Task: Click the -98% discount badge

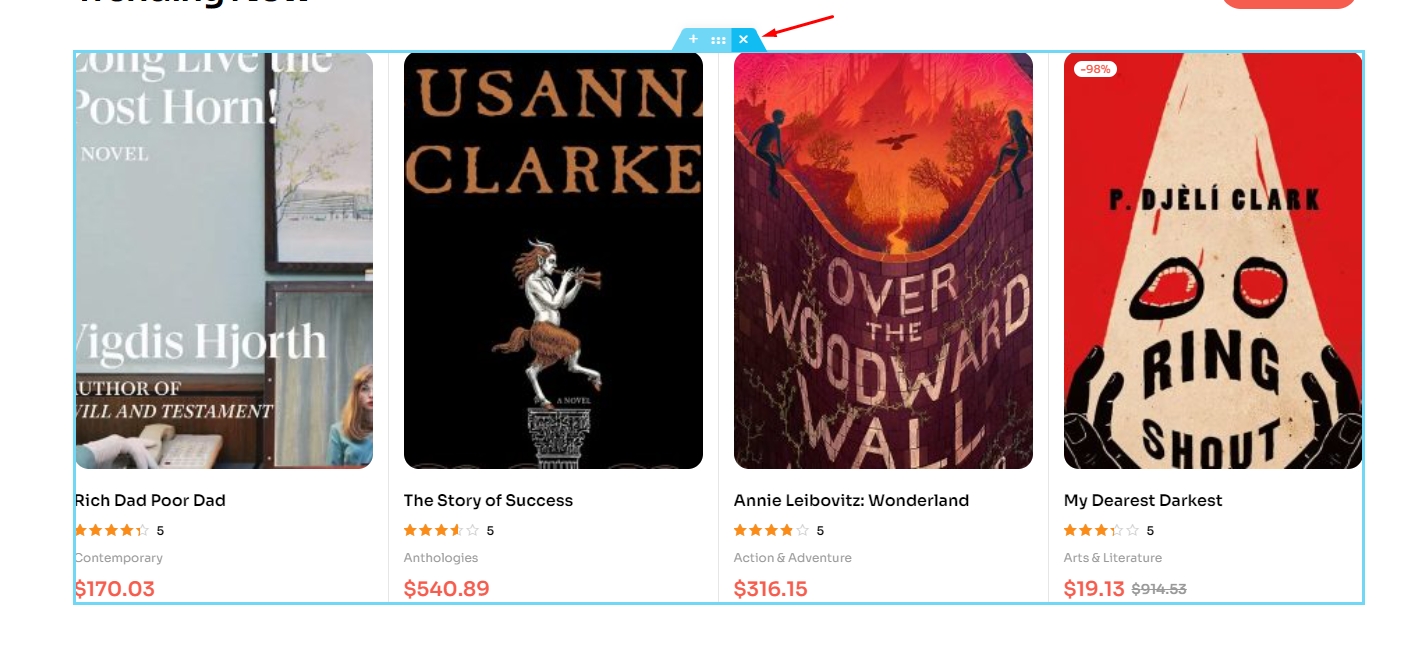Action: [1095, 69]
